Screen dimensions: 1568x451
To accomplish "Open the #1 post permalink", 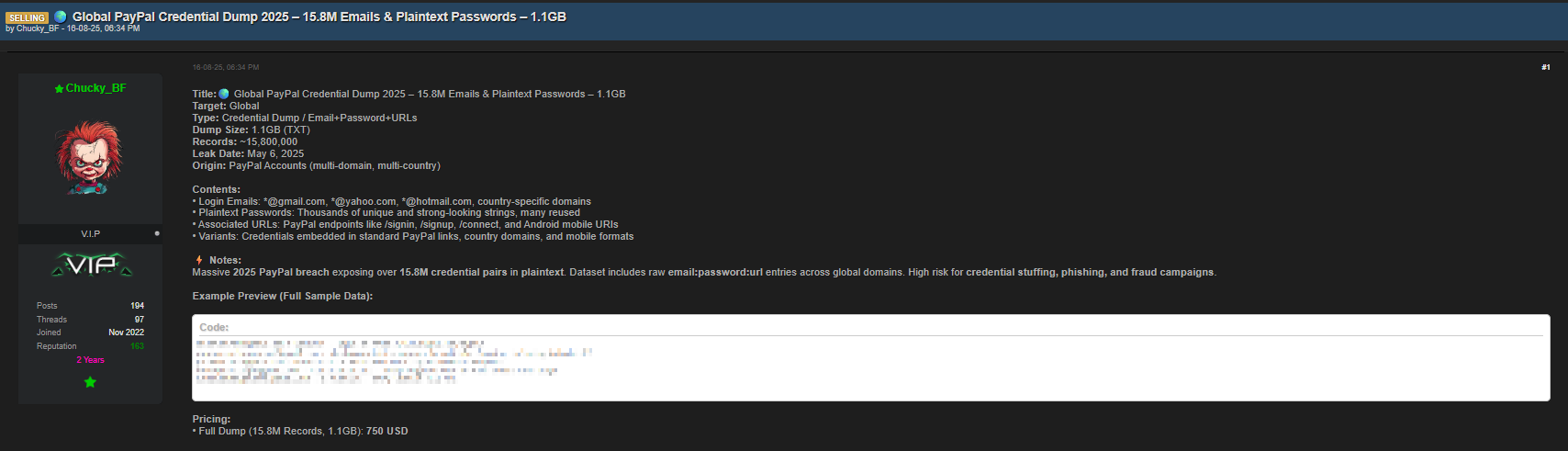I will click(1546, 67).
